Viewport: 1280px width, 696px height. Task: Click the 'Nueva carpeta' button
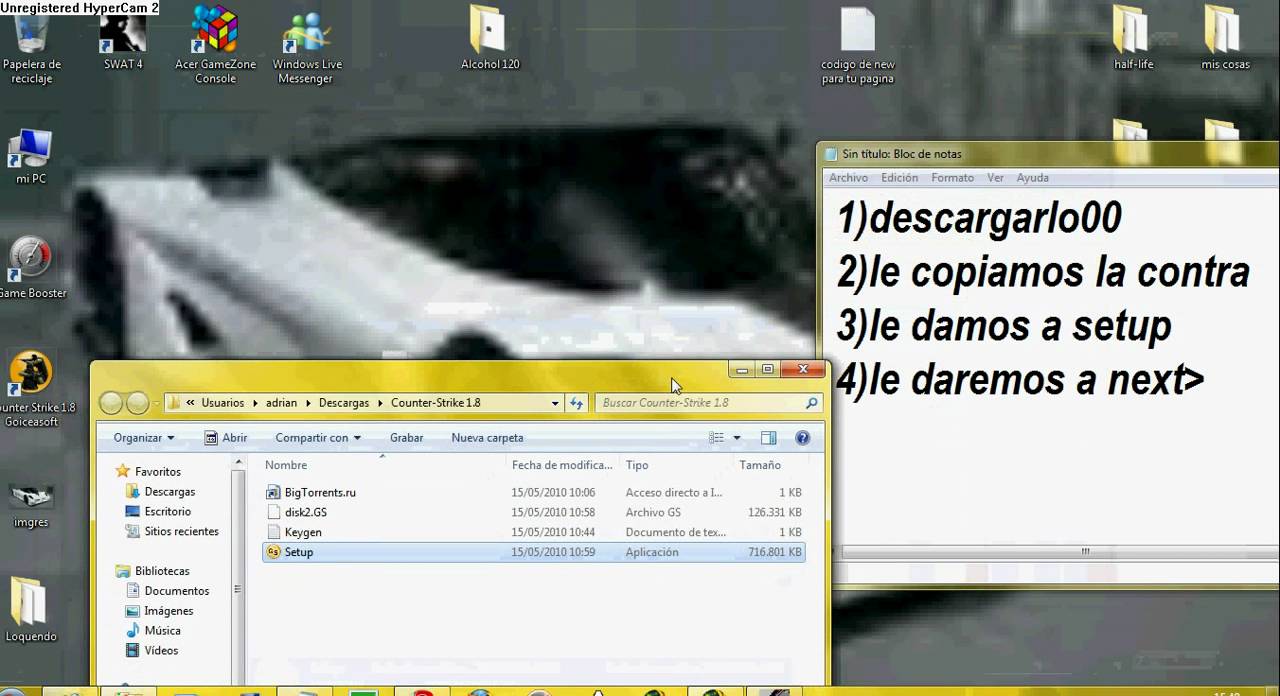[487, 438]
